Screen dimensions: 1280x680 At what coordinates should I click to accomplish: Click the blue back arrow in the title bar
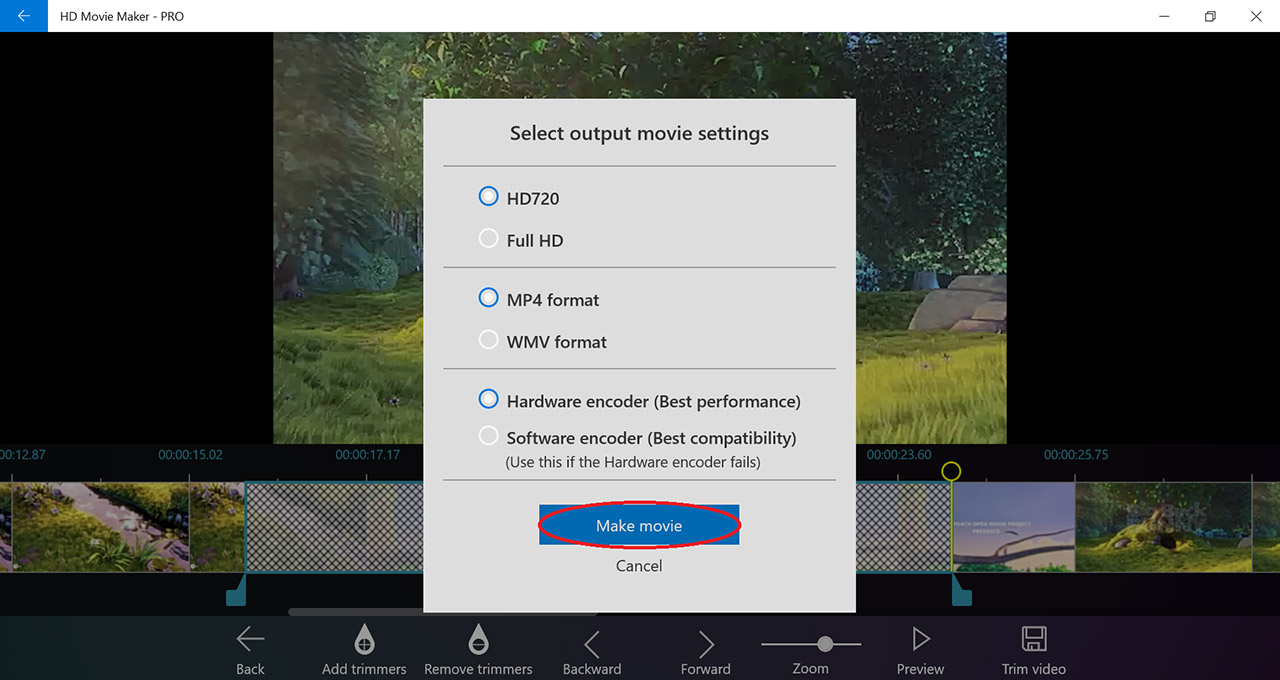point(22,16)
